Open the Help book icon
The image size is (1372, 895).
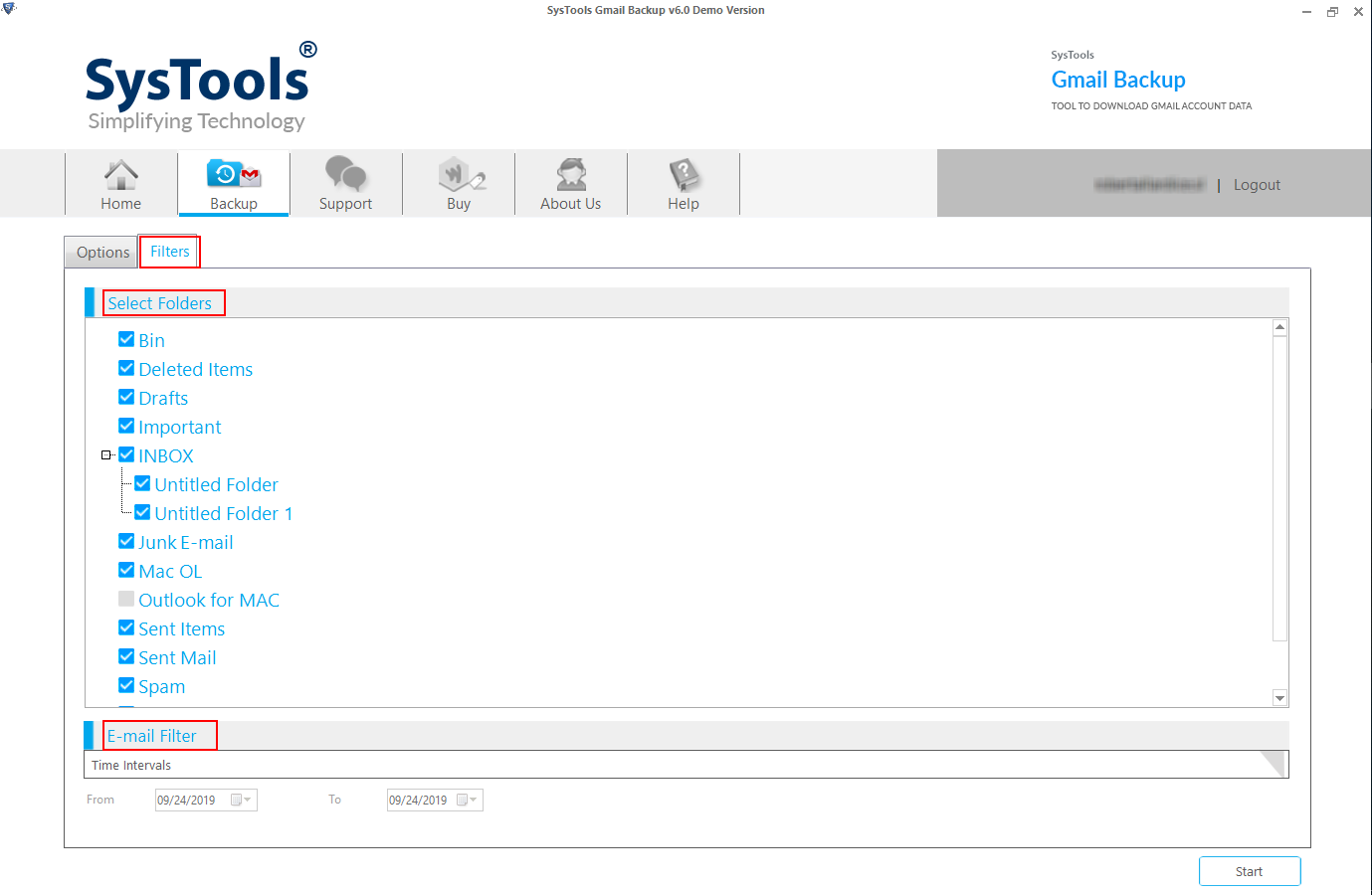click(x=684, y=174)
